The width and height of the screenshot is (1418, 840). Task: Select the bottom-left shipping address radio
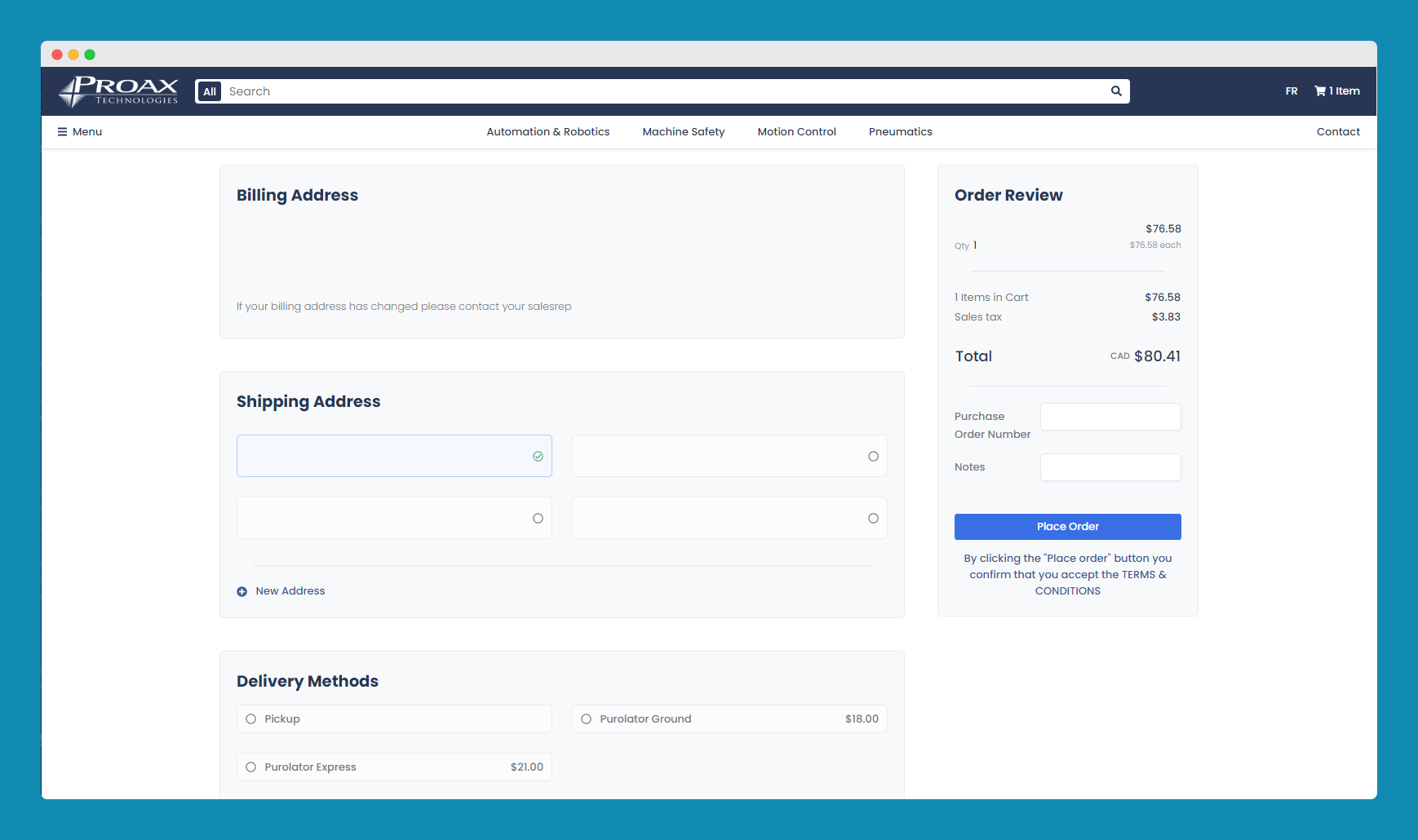click(538, 518)
